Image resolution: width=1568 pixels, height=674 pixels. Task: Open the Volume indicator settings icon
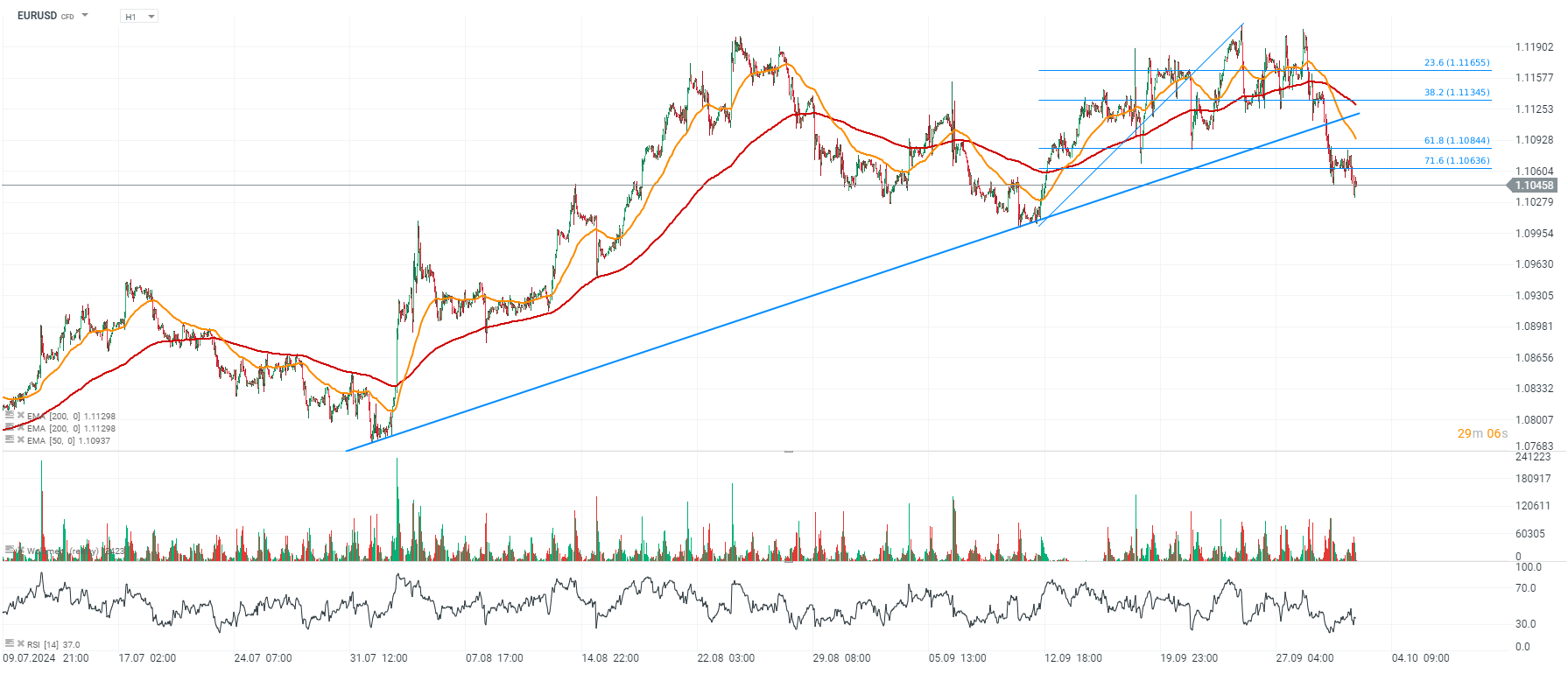tap(10, 551)
